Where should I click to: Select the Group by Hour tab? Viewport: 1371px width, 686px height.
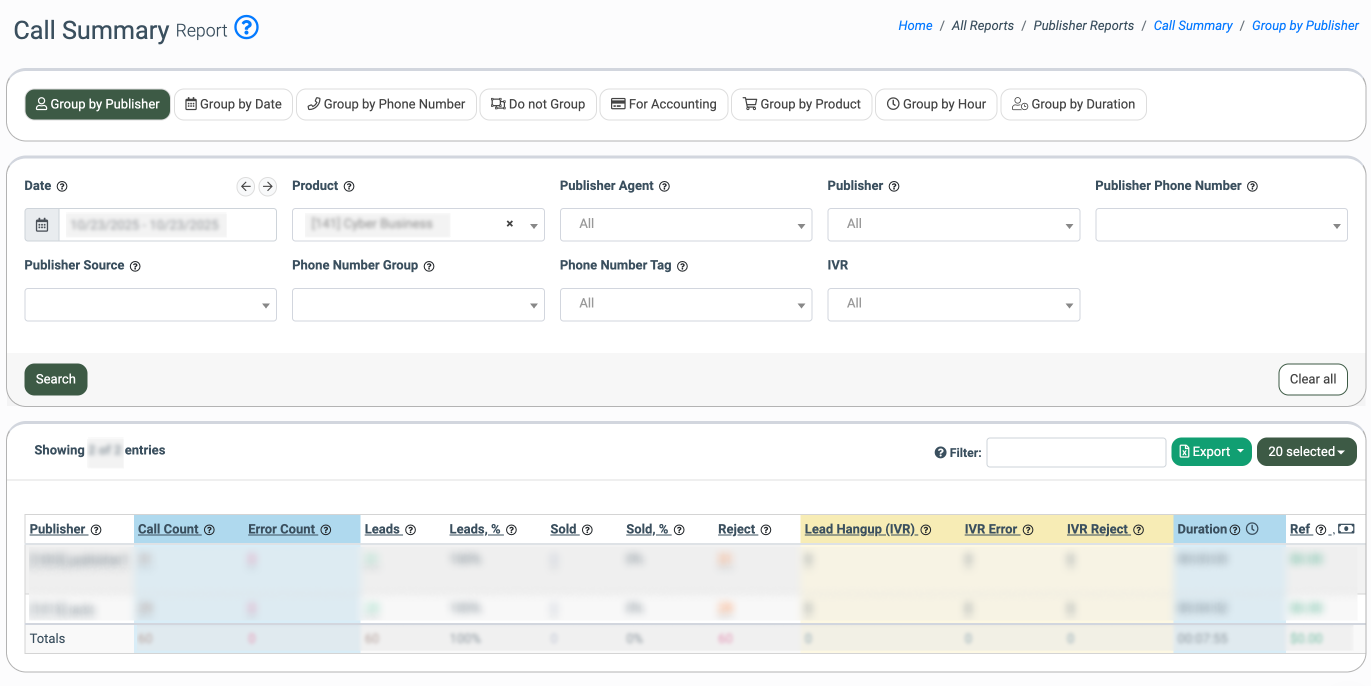click(935, 104)
